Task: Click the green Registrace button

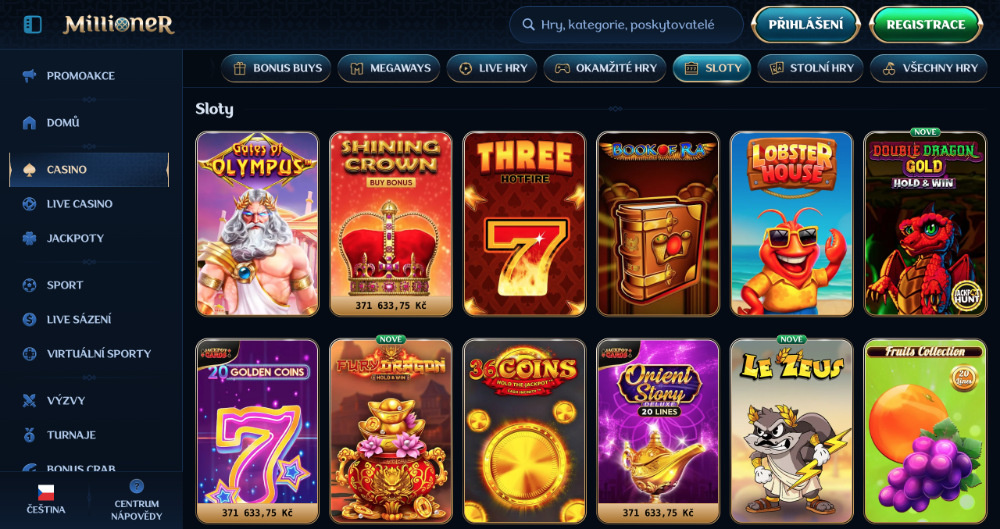Action: click(925, 25)
